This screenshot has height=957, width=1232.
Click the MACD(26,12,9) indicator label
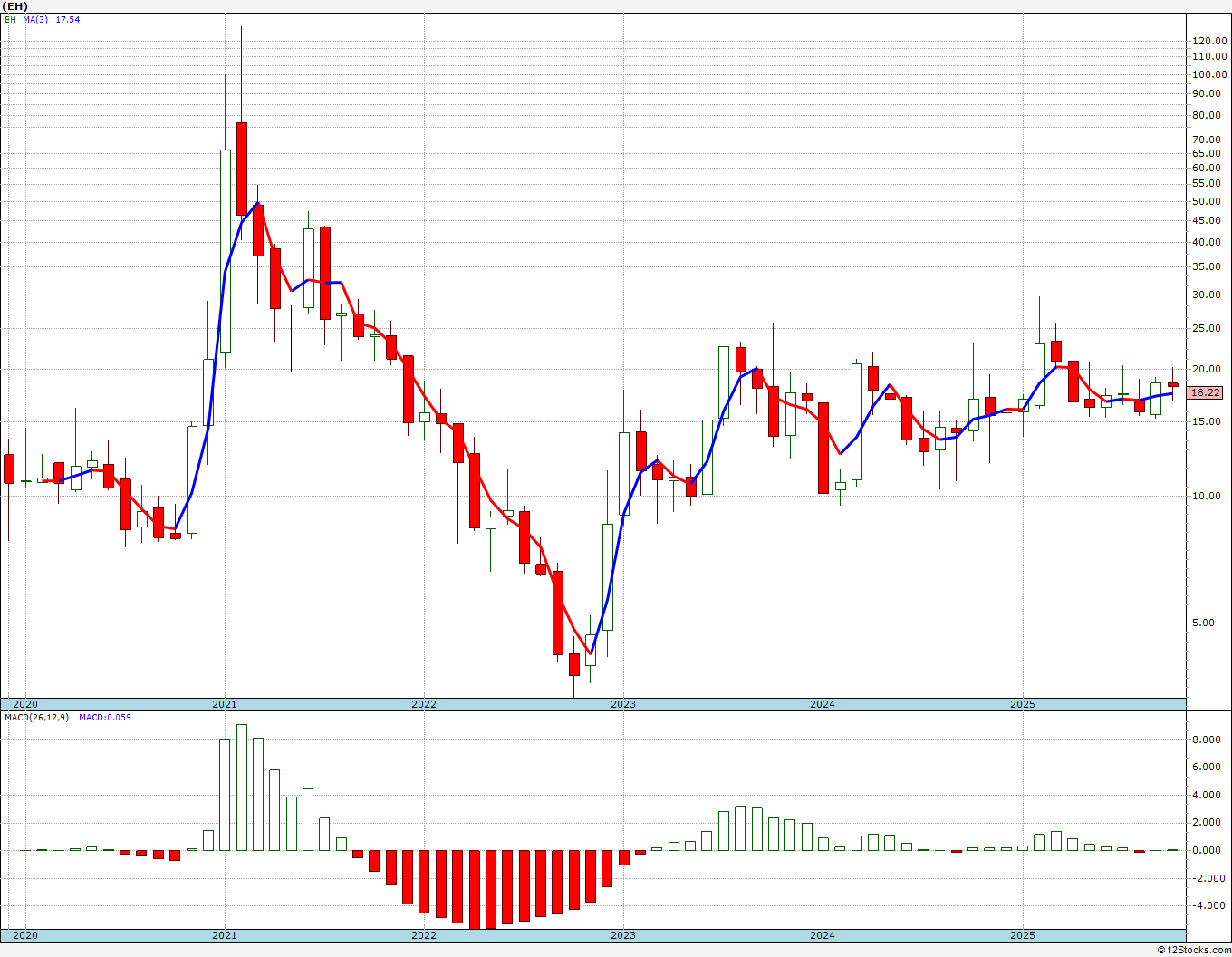(36, 718)
